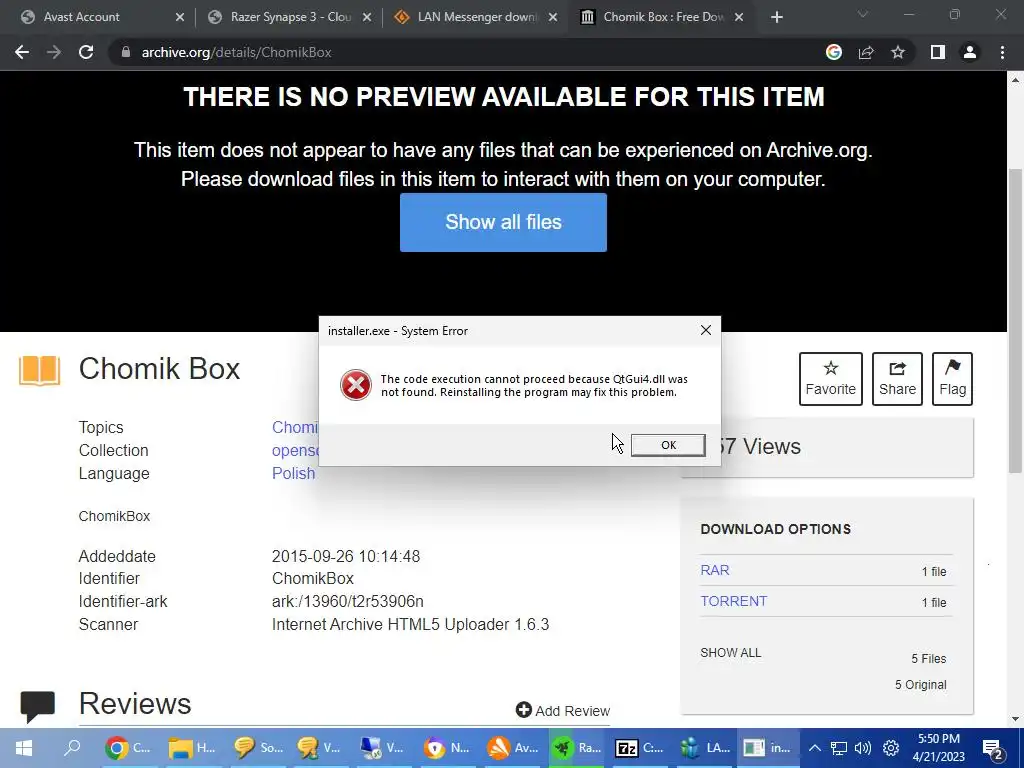This screenshot has width=1024, height=768.
Task: Click OK in the installer.exe System Error dialog
Action: 667,445
